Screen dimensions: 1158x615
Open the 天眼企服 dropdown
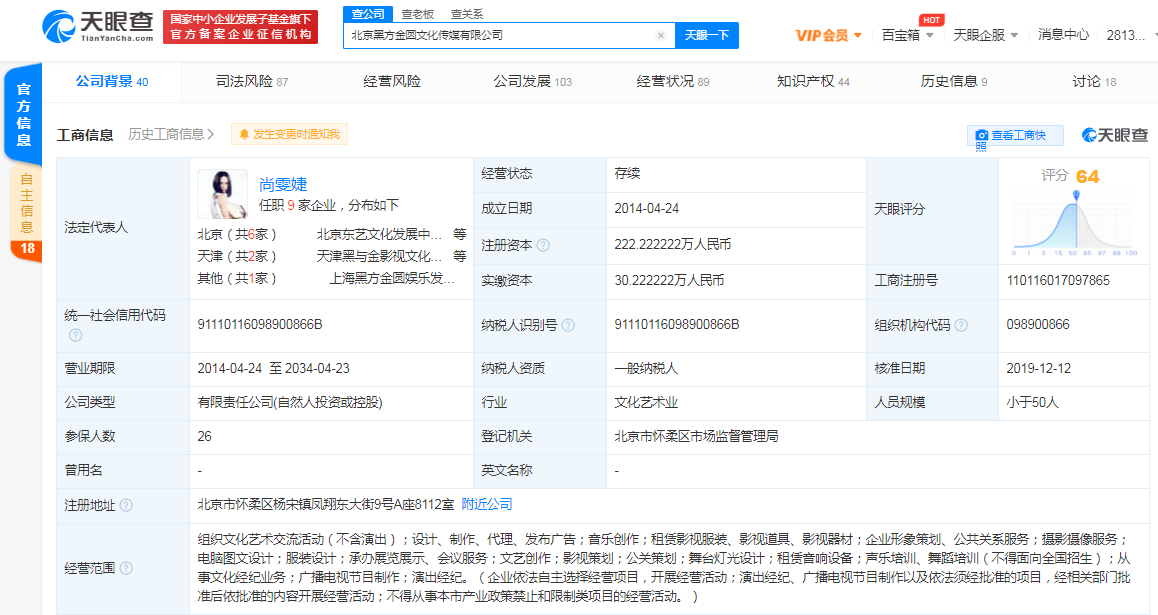(x=986, y=35)
